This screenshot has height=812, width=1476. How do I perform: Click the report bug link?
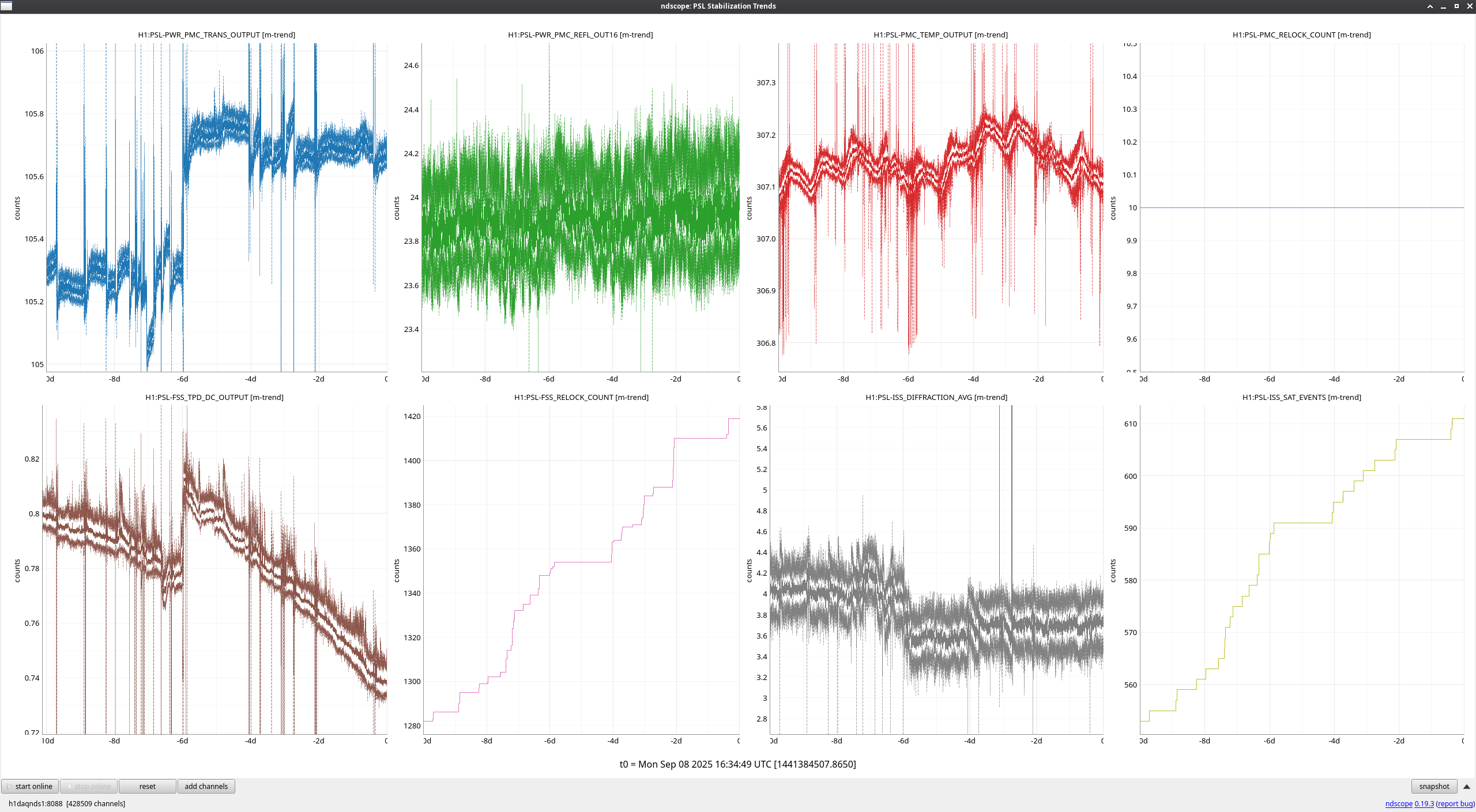1455,803
